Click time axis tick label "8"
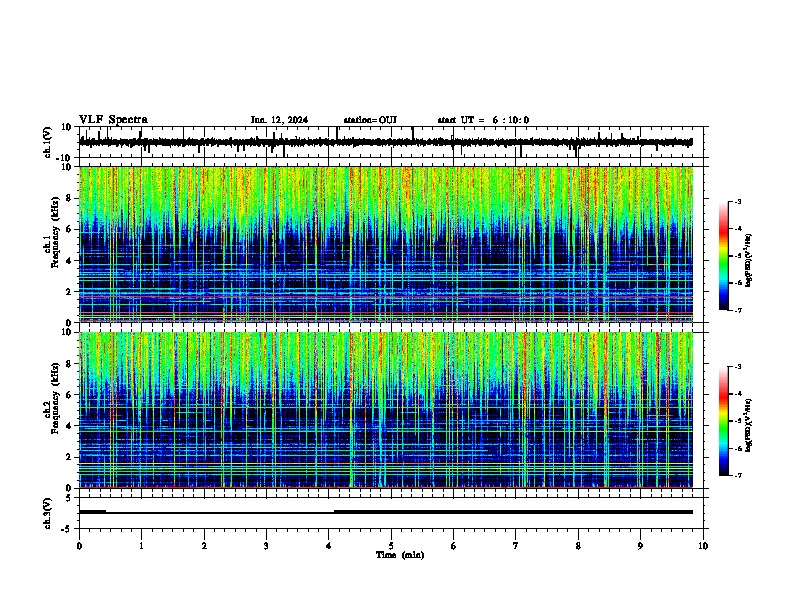Viewport: 792px width, 612px height. pyautogui.click(x=578, y=546)
